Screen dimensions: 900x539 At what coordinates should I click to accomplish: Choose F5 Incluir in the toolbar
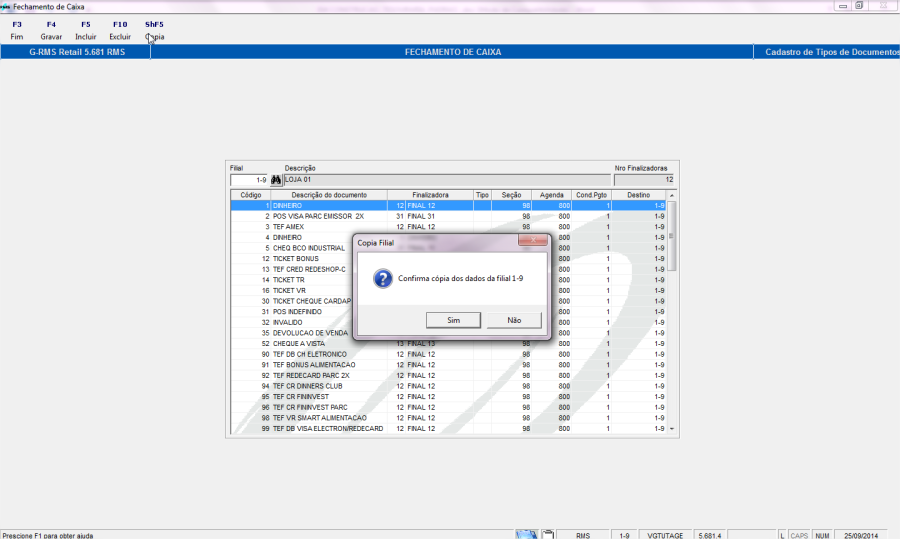[x=86, y=30]
